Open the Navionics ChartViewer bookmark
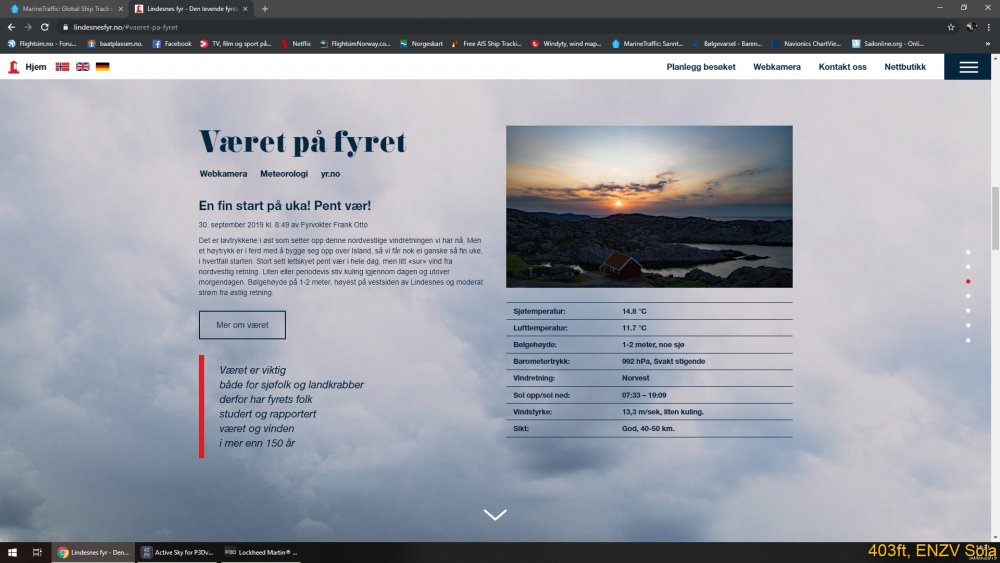Screen dimensions: 1000x563 click(x=807, y=44)
